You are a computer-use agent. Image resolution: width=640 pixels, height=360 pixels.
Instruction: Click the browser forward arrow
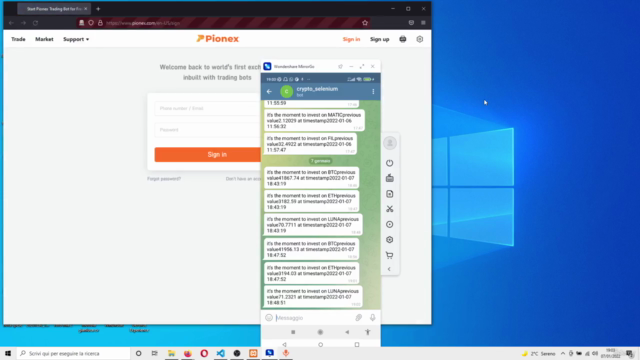pos(23,23)
